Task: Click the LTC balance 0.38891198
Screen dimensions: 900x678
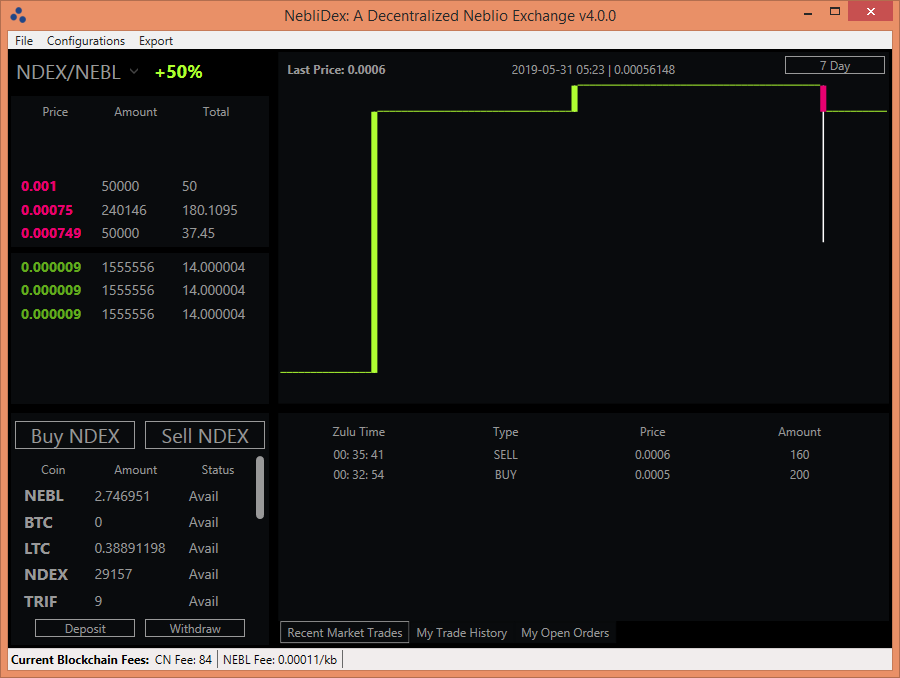Action: [130, 548]
